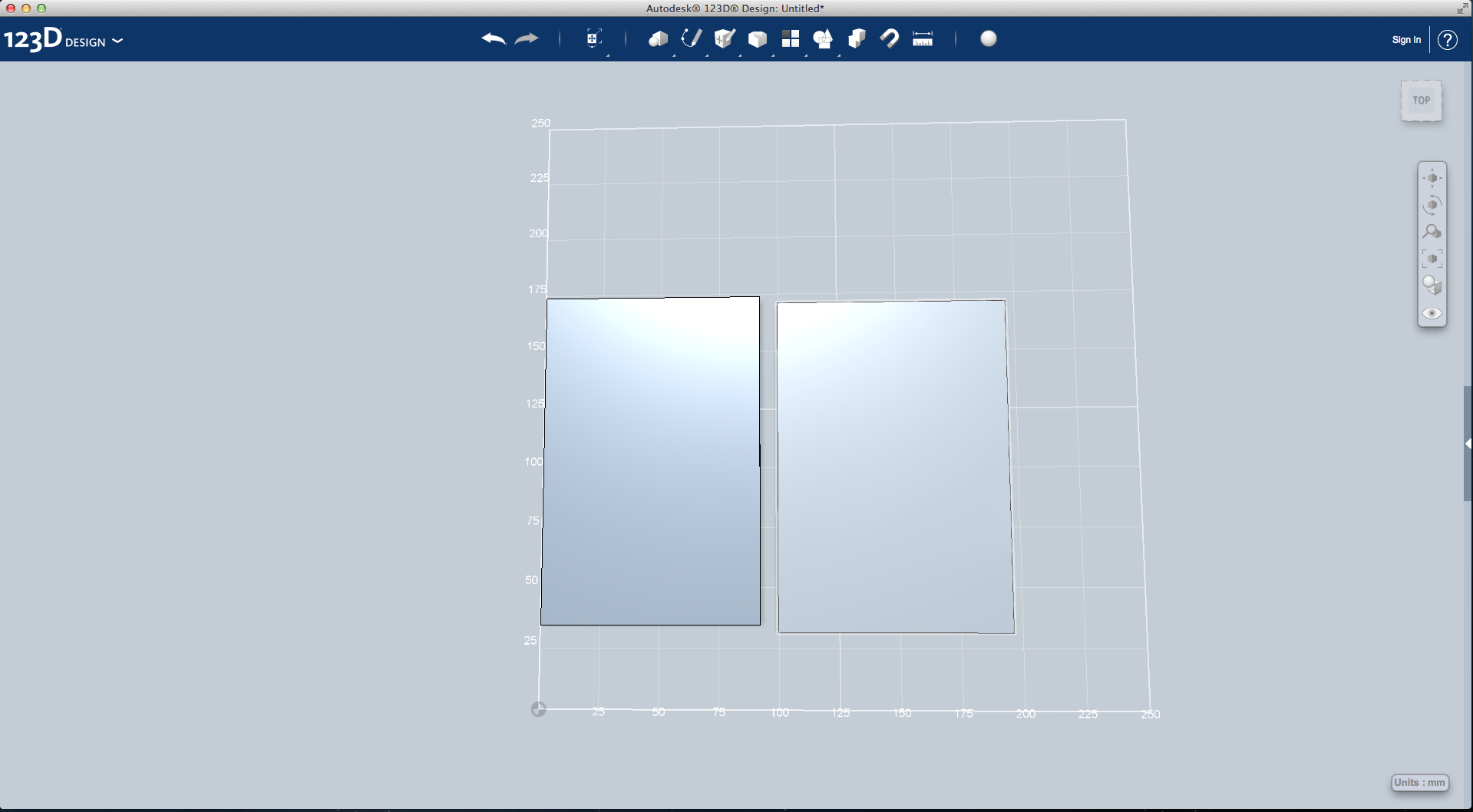This screenshot has width=1473, height=812.
Task: Click the Fit to view icon
Action: (1432, 259)
